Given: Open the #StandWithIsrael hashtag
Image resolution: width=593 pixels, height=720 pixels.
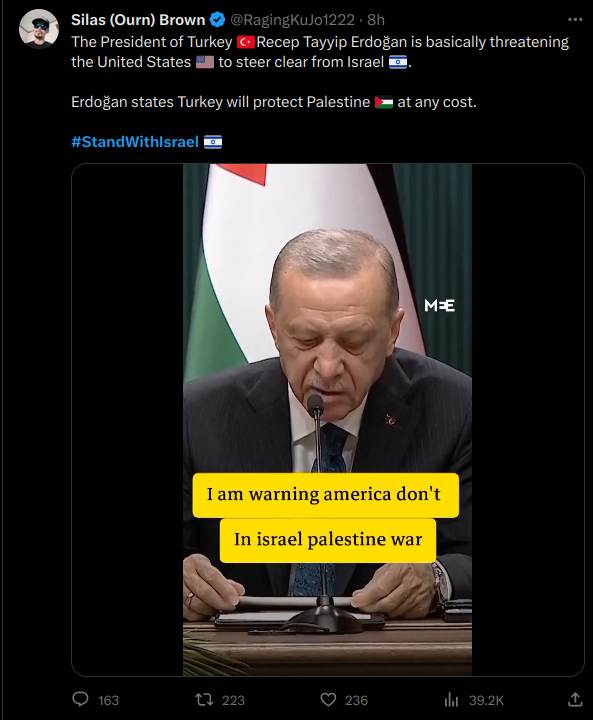Looking at the screenshot, I should (135, 141).
